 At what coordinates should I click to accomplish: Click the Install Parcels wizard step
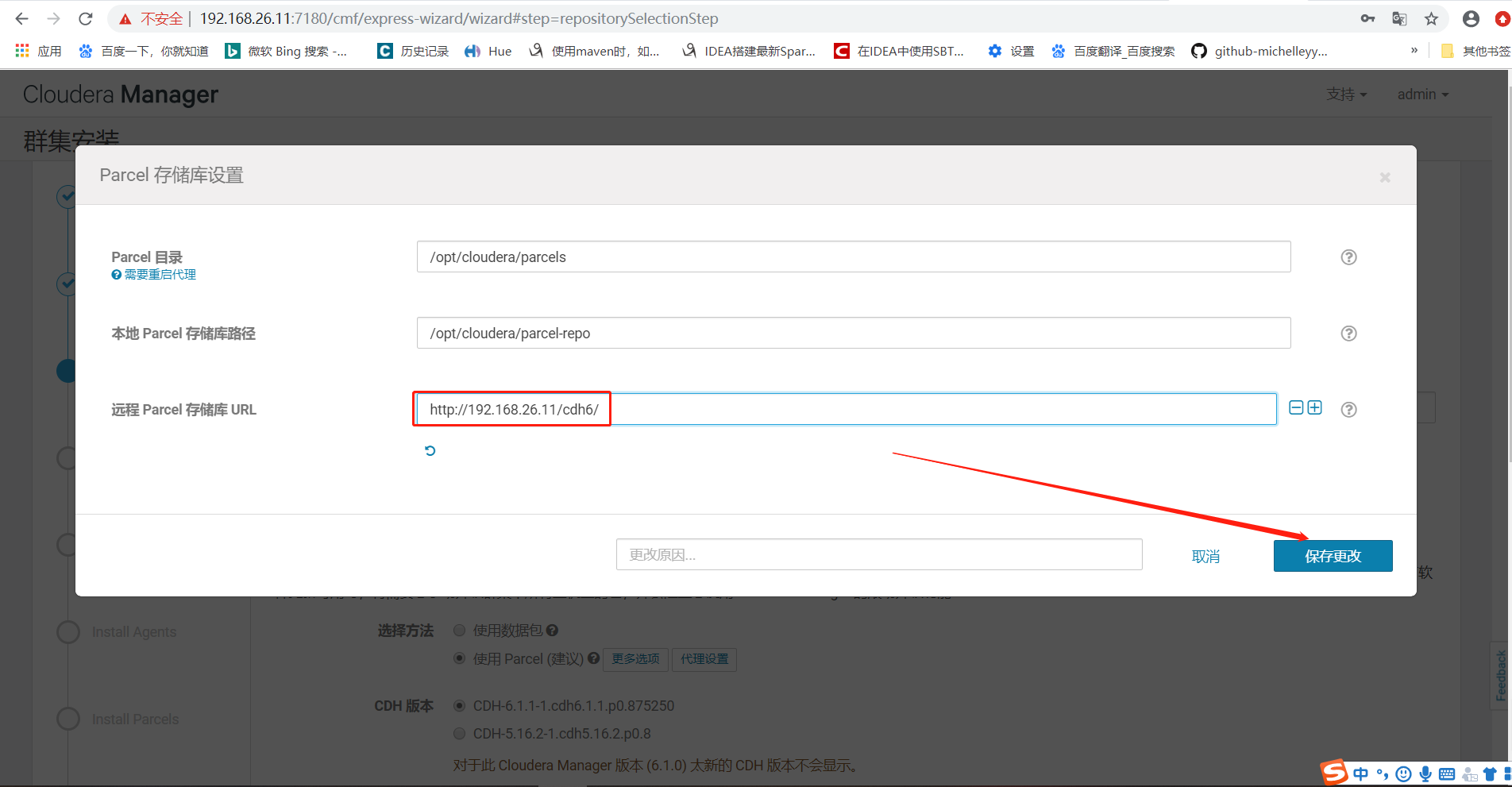point(135,719)
